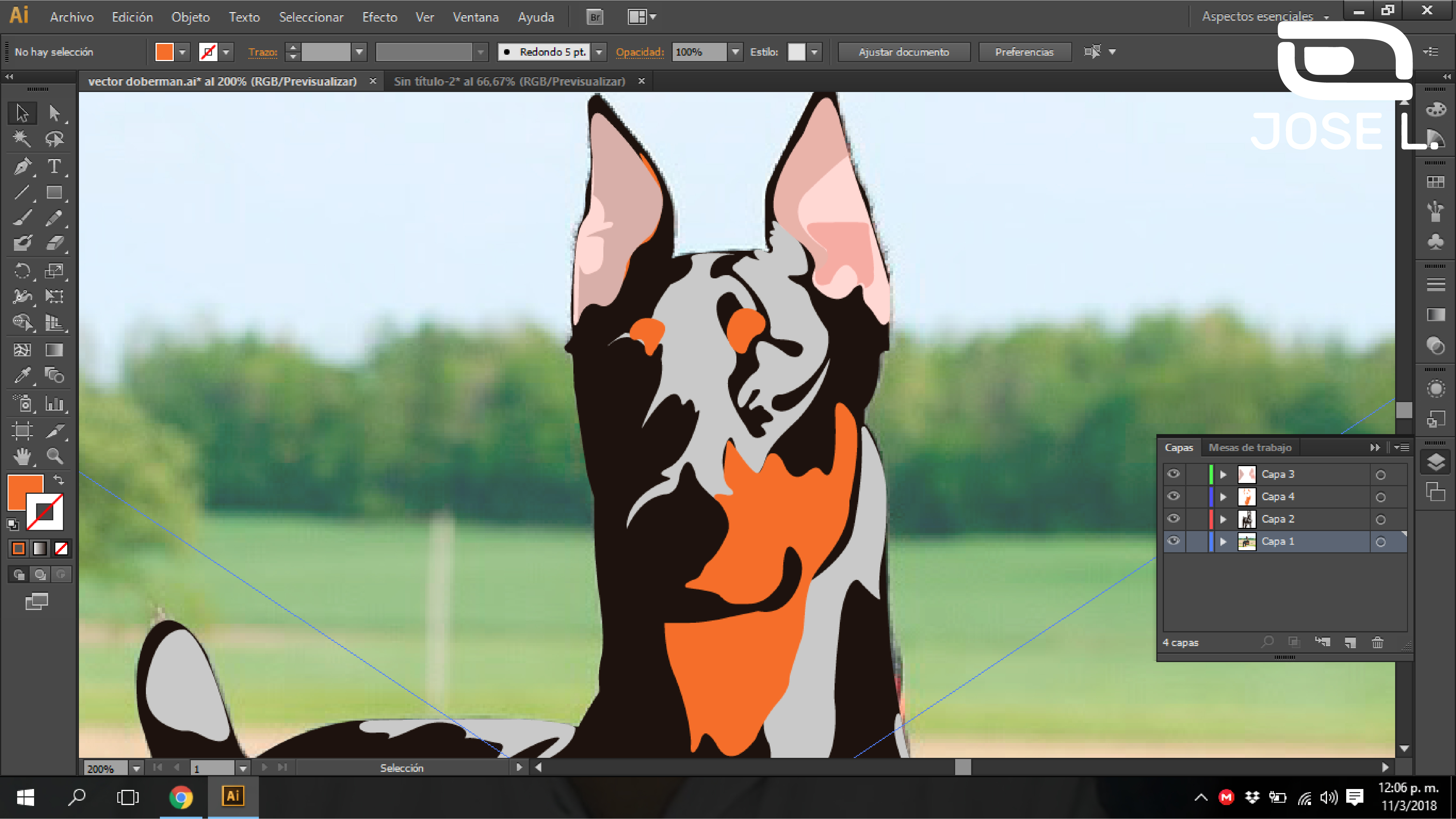1456x819 pixels.
Task: Hide the Capa 1 layer
Action: 1174,541
